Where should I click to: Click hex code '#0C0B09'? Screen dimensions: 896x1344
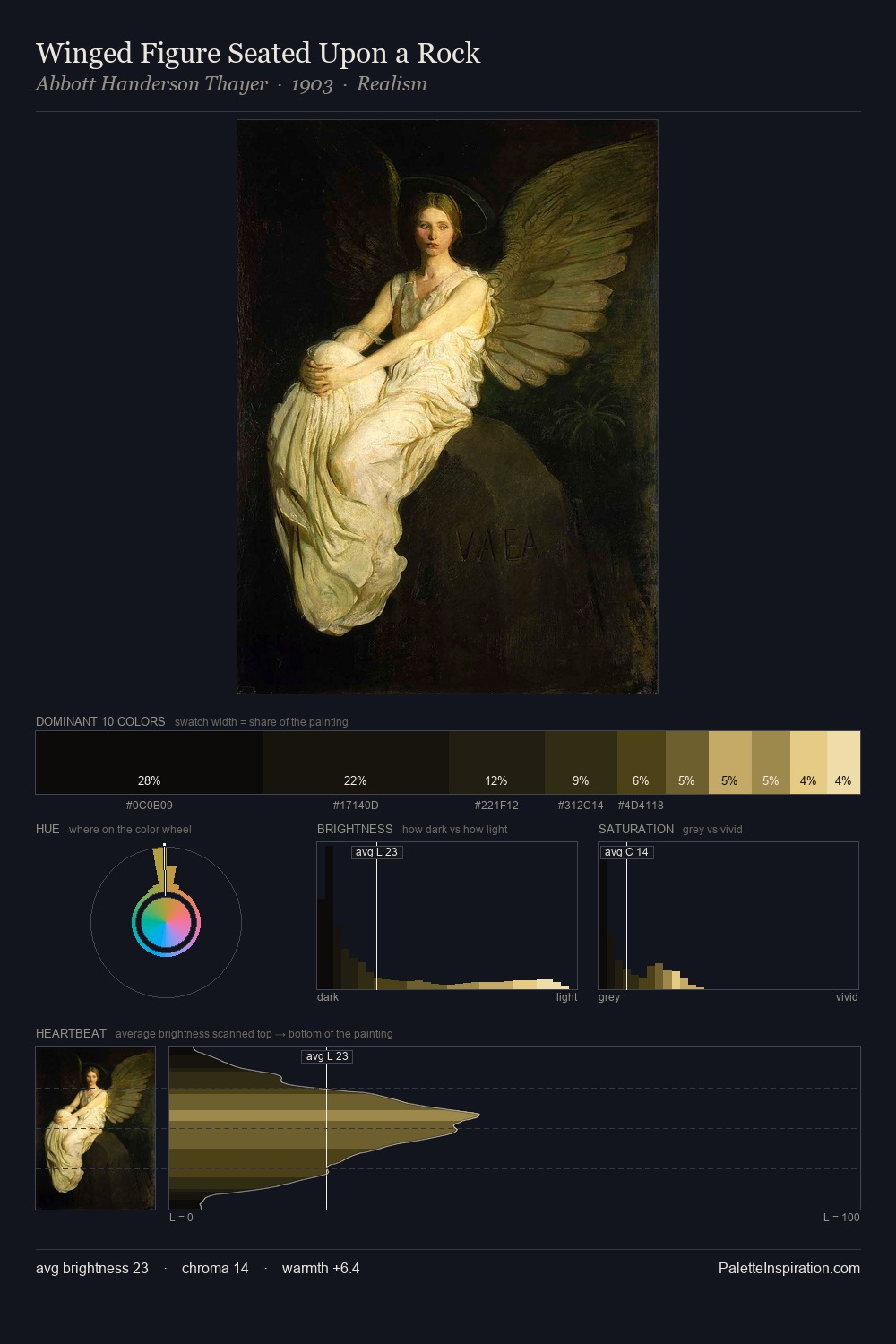[150, 805]
